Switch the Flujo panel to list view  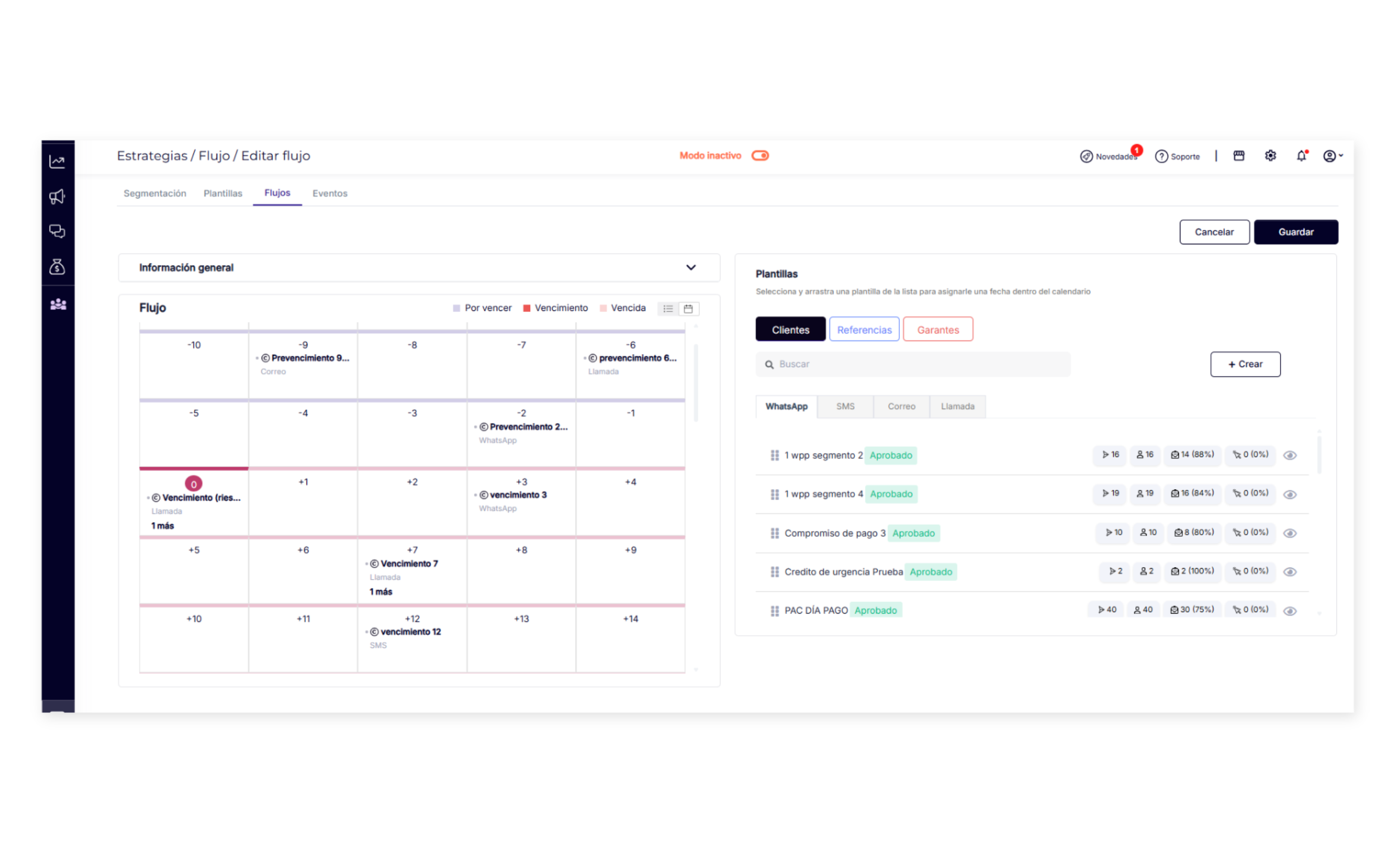(668, 308)
